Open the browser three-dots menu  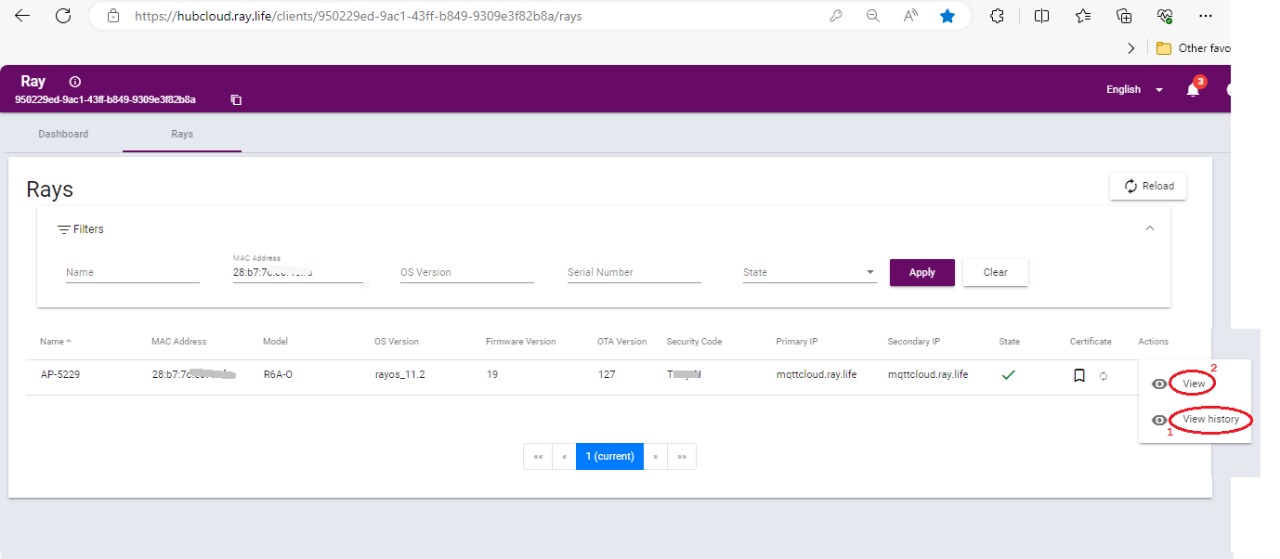[x=1206, y=16]
